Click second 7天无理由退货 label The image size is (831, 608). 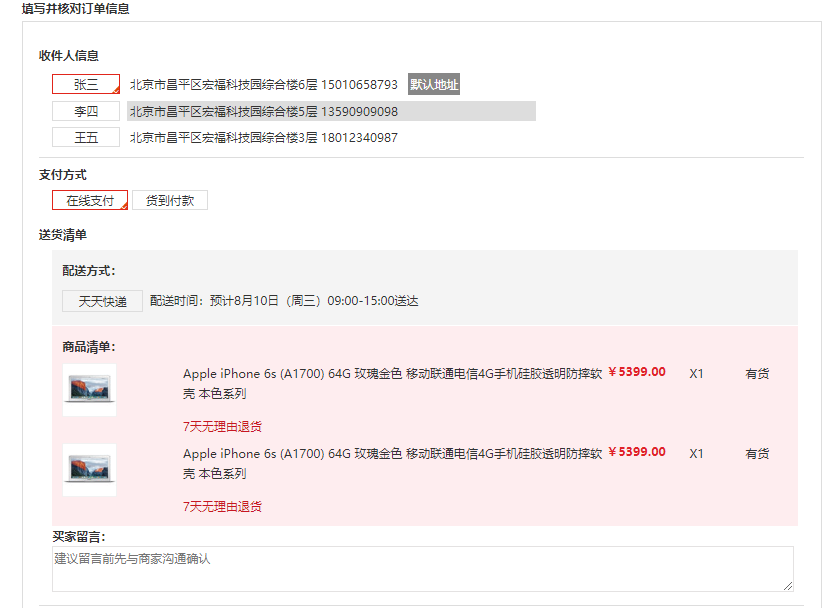click(x=223, y=507)
